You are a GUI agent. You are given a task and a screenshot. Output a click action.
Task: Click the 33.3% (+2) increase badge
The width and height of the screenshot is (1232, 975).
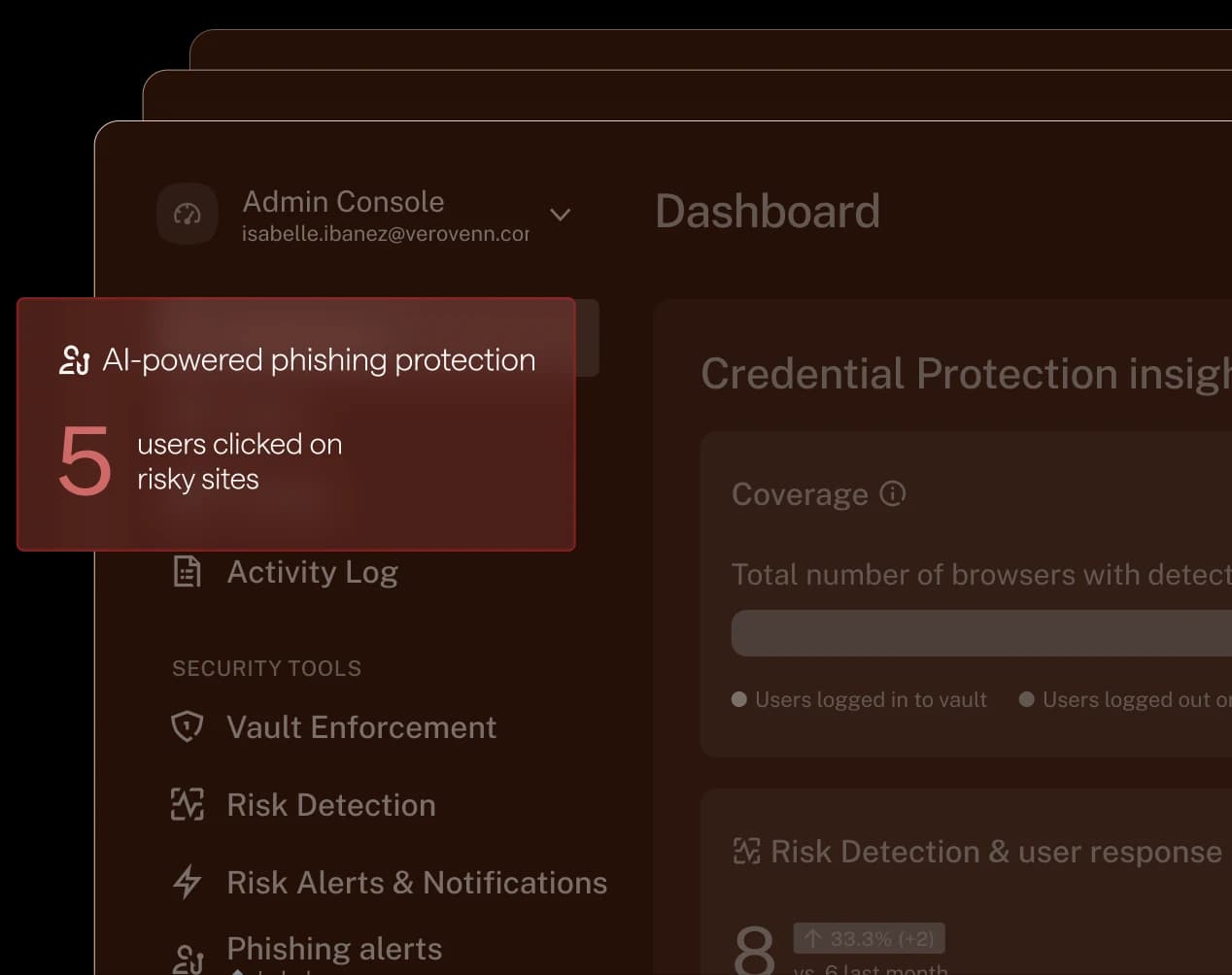[869, 938]
